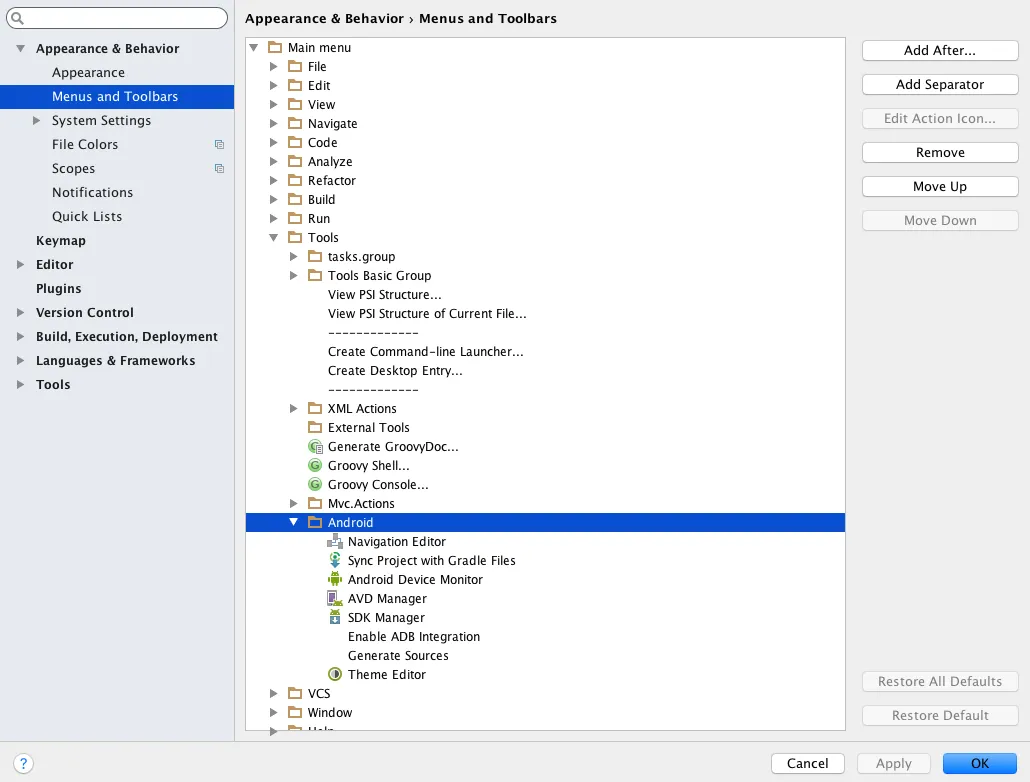Image resolution: width=1030 pixels, height=782 pixels.
Task: Click the Edit Action Icon... button
Action: (940, 118)
